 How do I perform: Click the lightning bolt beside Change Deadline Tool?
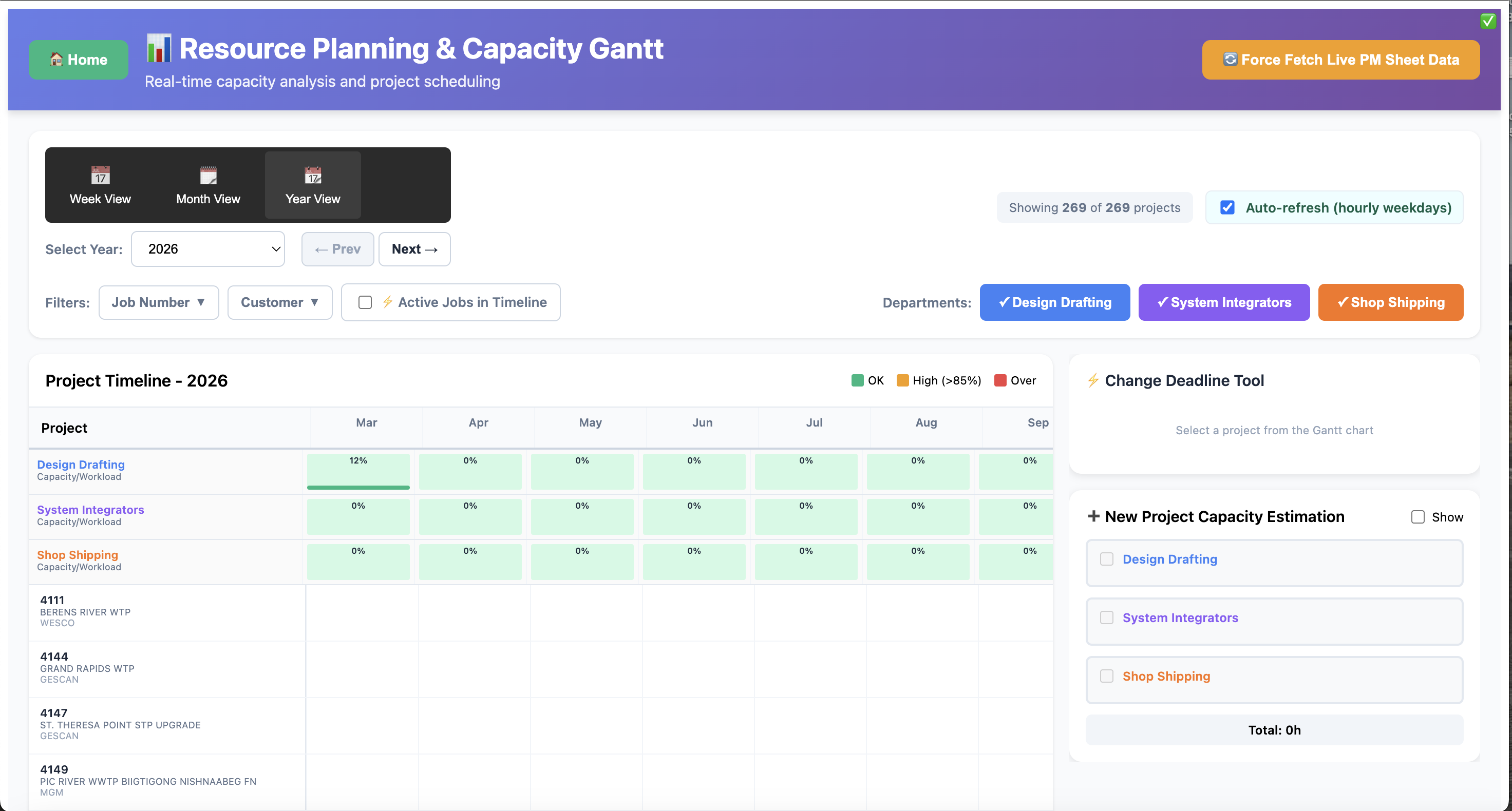coord(1093,380)
